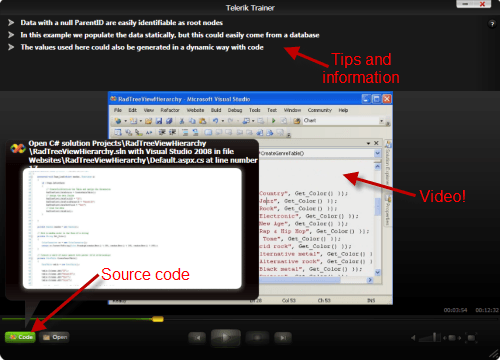Image resolution: width=500 pixels, height=360 pixels.
Task: Click the editor scroll up arrow
Action: [x=377, y=166]
